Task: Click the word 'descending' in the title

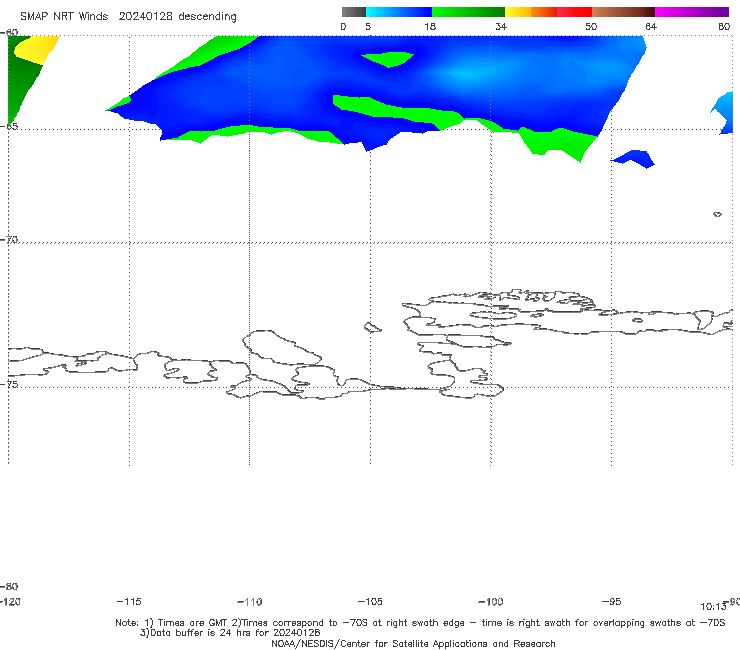Action: [x=208, y=17]
